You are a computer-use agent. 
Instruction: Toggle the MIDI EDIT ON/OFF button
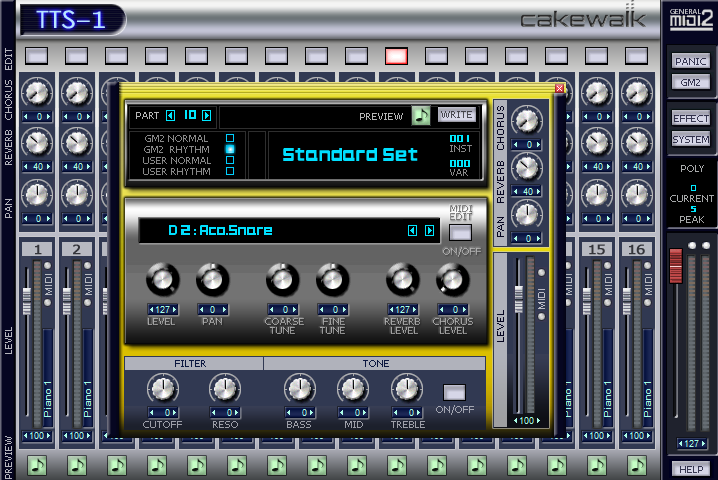pos(460,233)
